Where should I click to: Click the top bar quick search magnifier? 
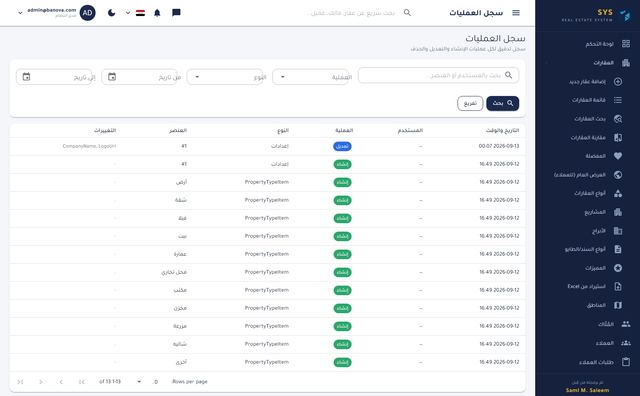(x=407, y=13)
